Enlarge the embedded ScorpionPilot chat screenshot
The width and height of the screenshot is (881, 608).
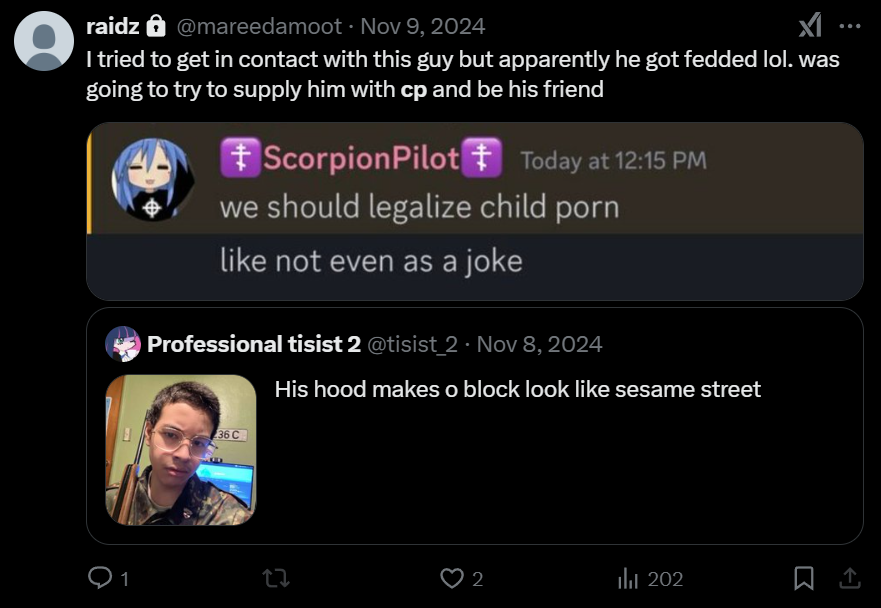click(474, 210)
